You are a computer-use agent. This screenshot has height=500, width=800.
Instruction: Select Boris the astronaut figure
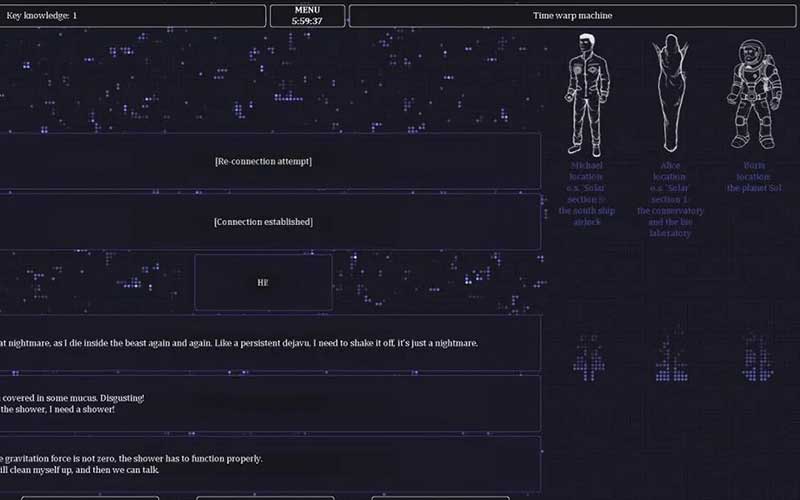755,93
